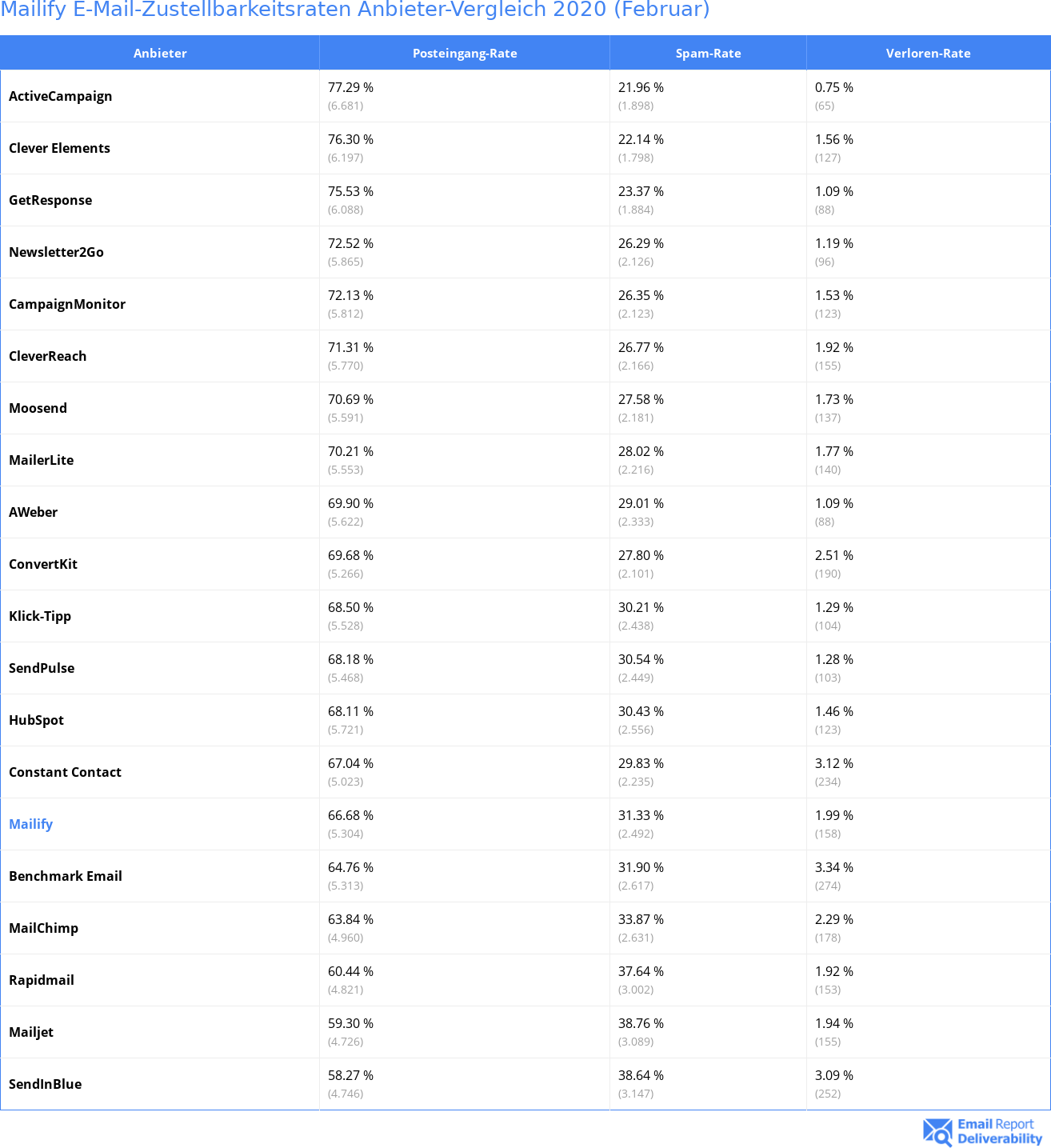The width and height of the screenshot is (1051, 1148).
Task: Click the Anbieter column header
Action: coord(160,53)
